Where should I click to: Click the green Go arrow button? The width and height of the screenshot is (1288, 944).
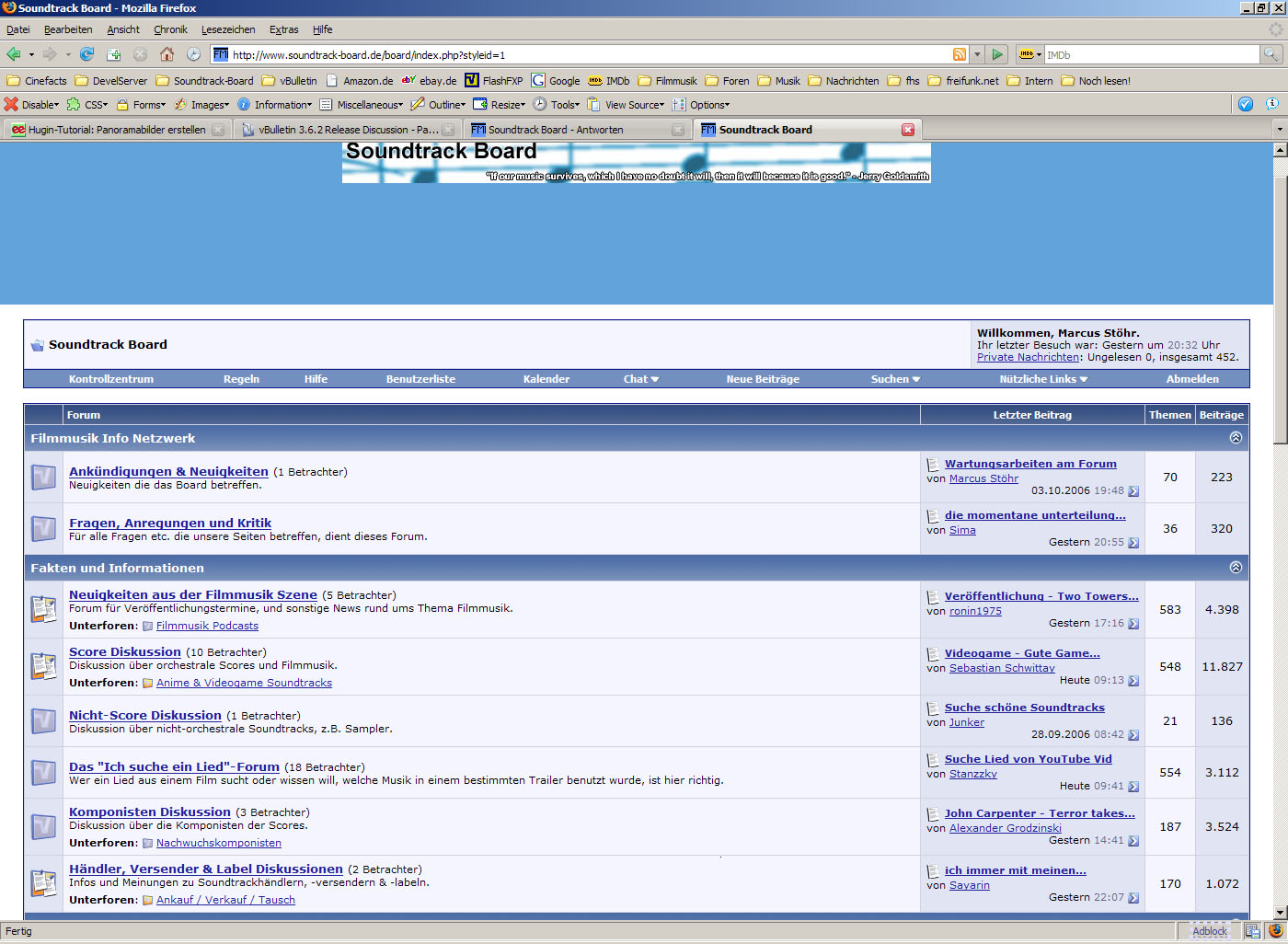997,55
